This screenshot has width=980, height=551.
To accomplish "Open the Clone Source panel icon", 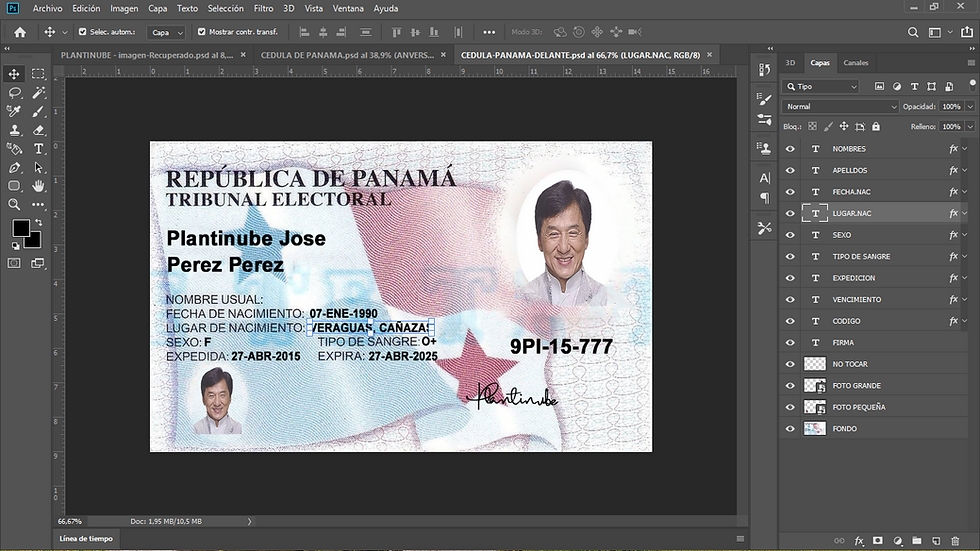I will [x=764, y=148].
